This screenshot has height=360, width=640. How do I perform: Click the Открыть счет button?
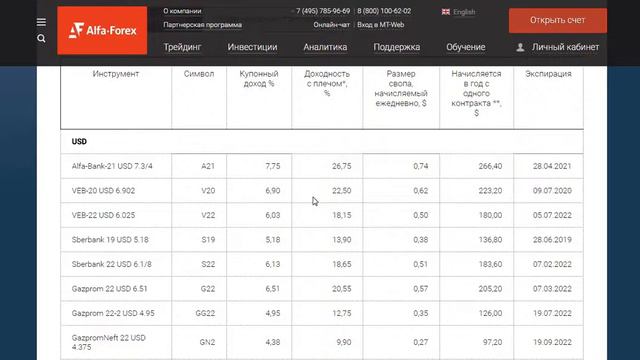pyautogui.click(x=558, y=20)
